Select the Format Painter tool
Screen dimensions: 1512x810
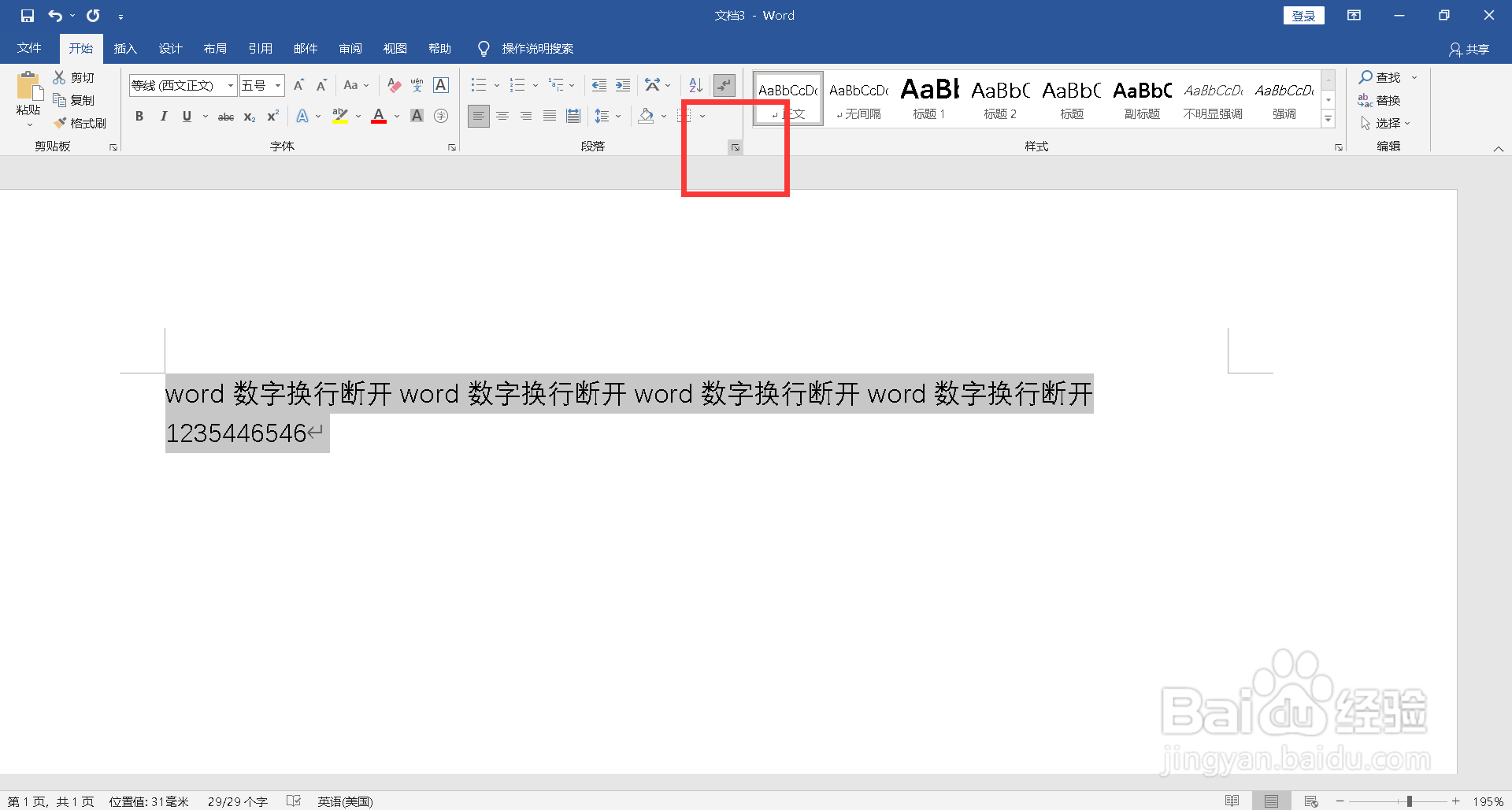pyautogui.click(x=80, y=122)
